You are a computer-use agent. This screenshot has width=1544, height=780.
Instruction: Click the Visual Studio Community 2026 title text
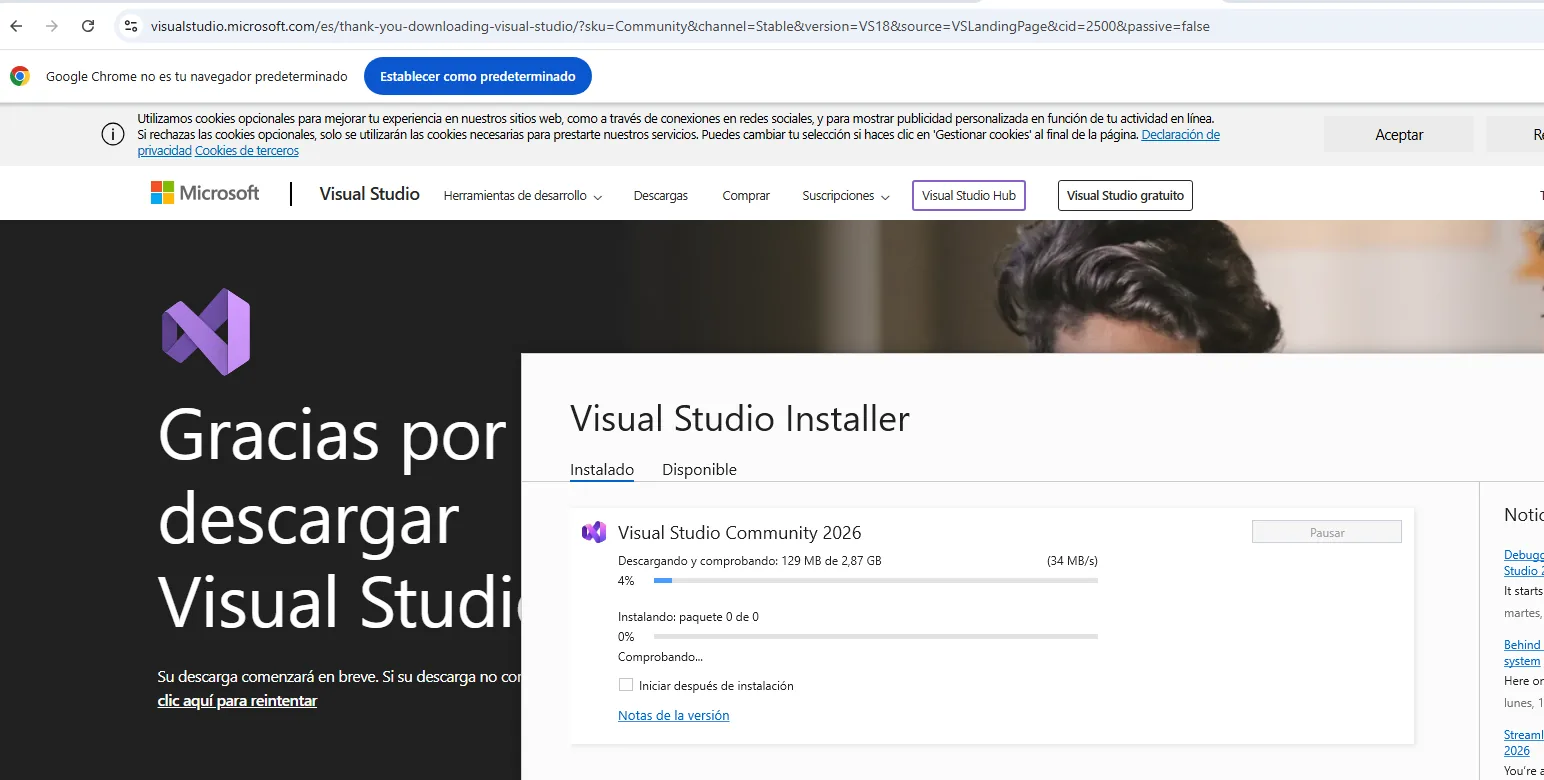click(x=740, y=533)
